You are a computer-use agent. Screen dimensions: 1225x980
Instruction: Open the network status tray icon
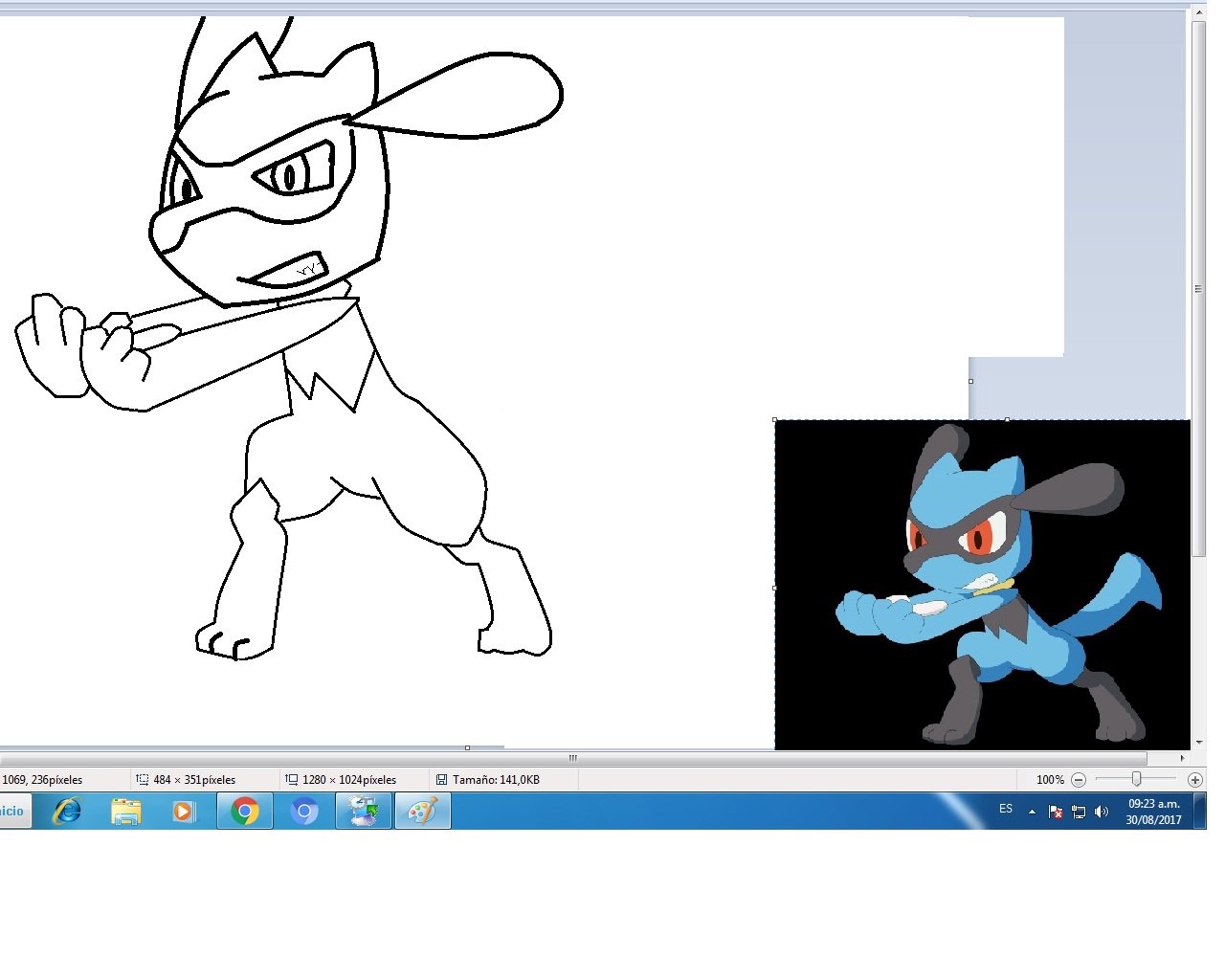point(1079,812)
